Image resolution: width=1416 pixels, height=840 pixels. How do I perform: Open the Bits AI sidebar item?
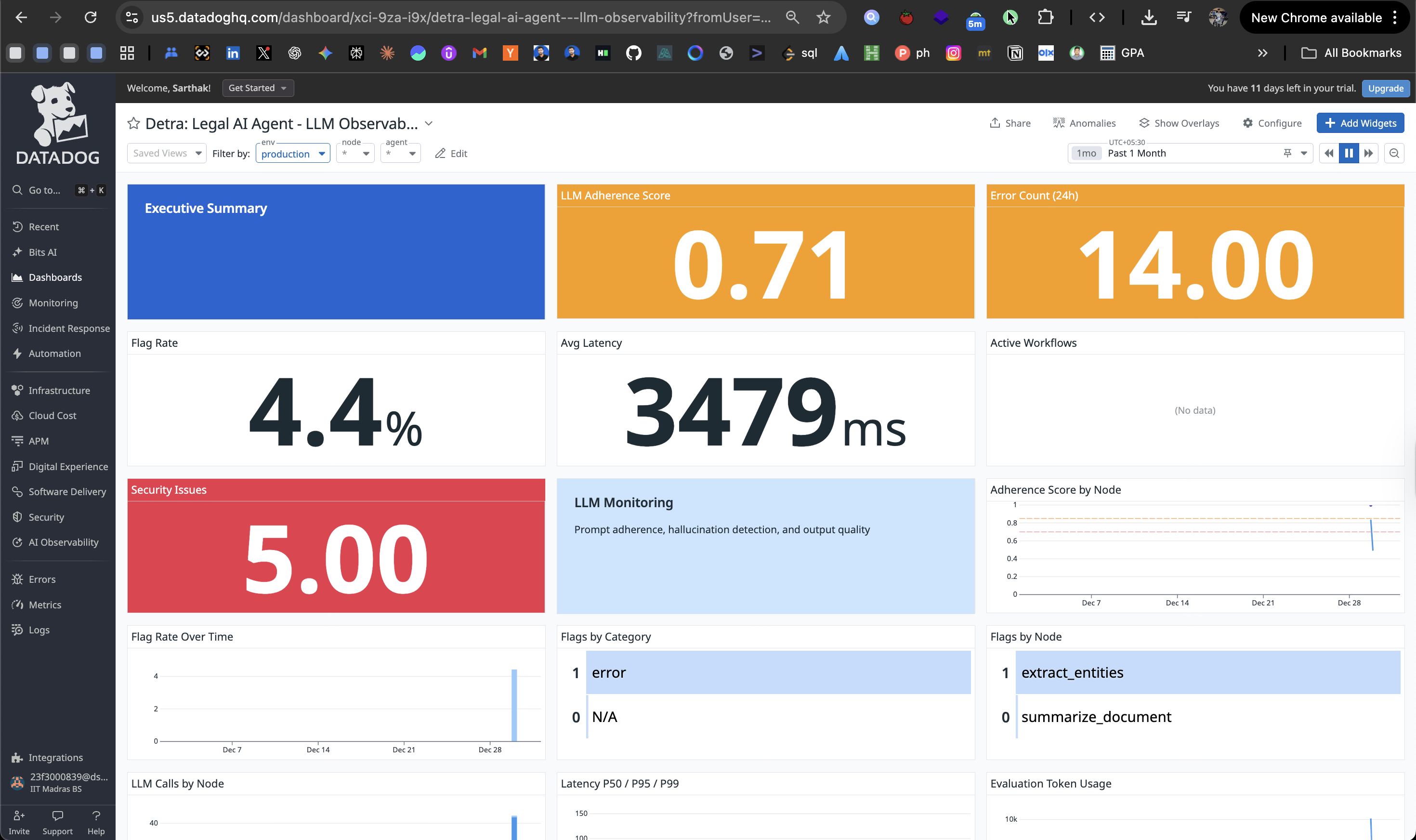pyautogui.click(x=42, y=252)
